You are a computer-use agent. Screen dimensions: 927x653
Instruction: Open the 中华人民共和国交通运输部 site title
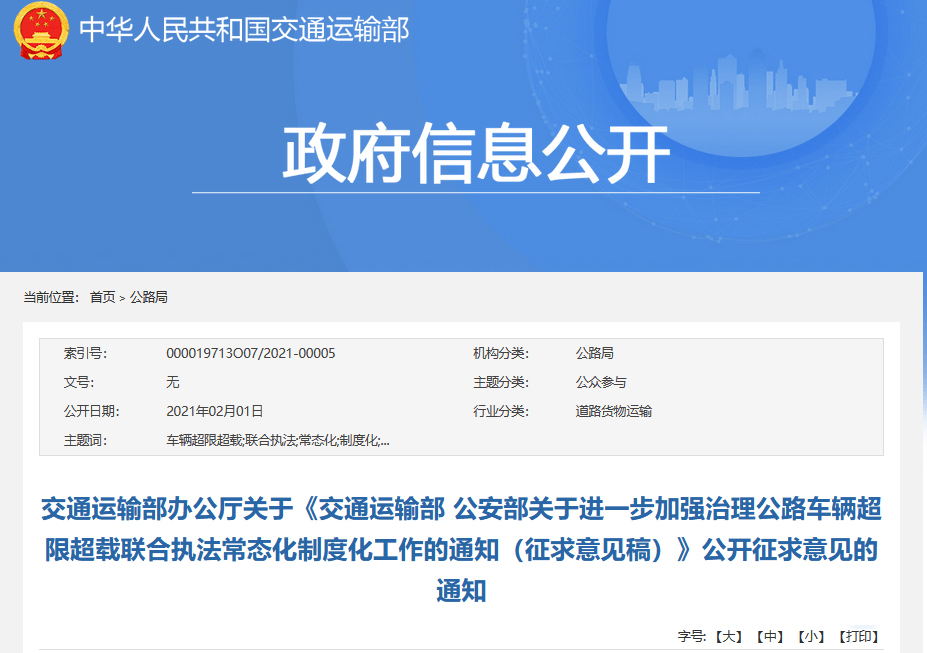(244, 30)
